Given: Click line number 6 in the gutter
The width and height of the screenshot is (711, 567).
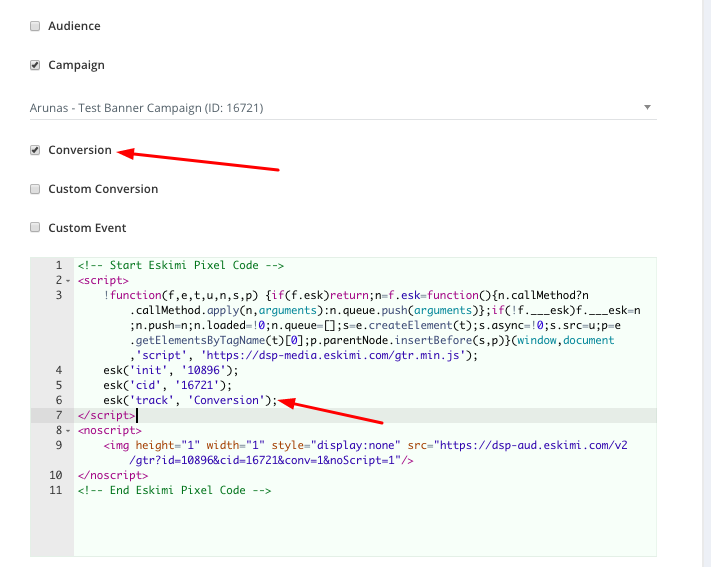Looking at the screenshot, I should [x=58, y=400].
